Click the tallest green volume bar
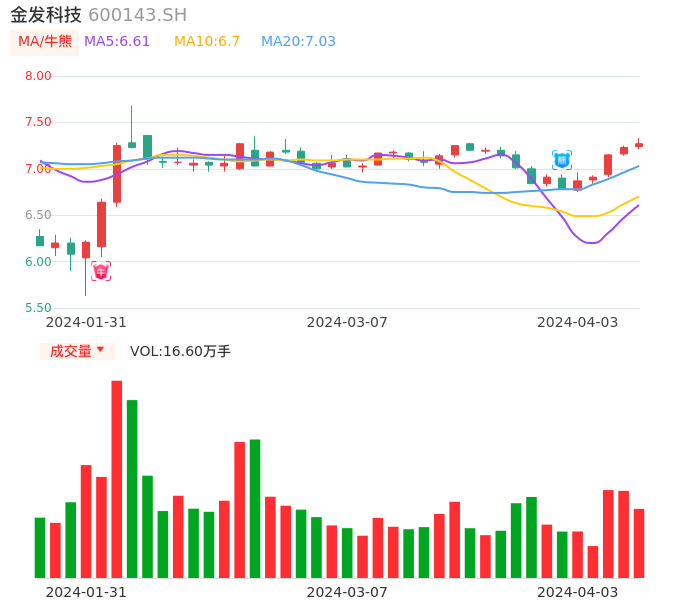The height and width of the screenshot is (606, 686). 132,489
